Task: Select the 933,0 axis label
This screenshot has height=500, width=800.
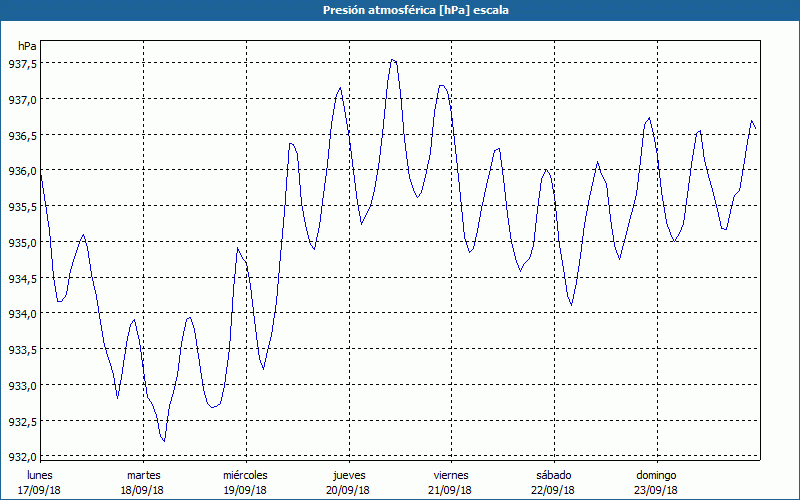Action: click(22, 386)
